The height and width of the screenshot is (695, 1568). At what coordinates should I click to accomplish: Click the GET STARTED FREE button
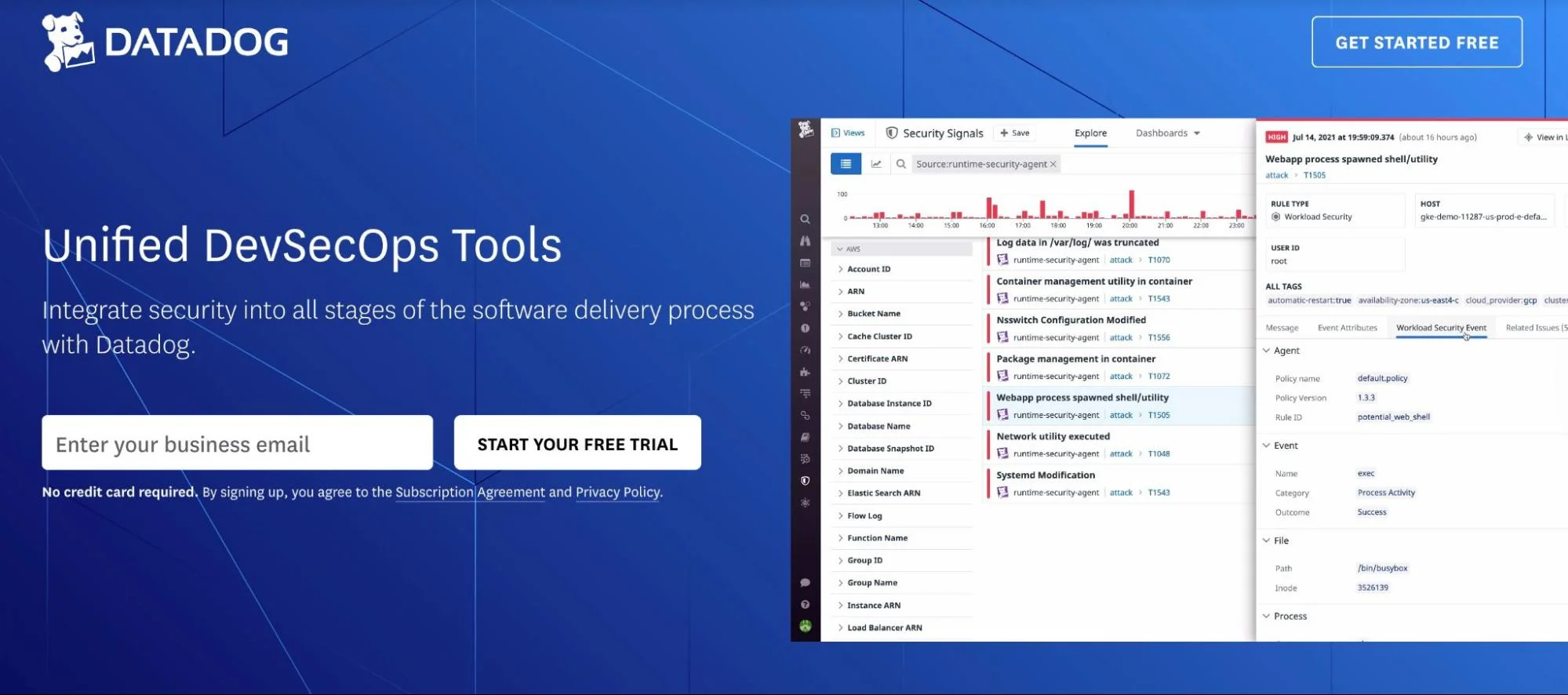pos(1417,42)
